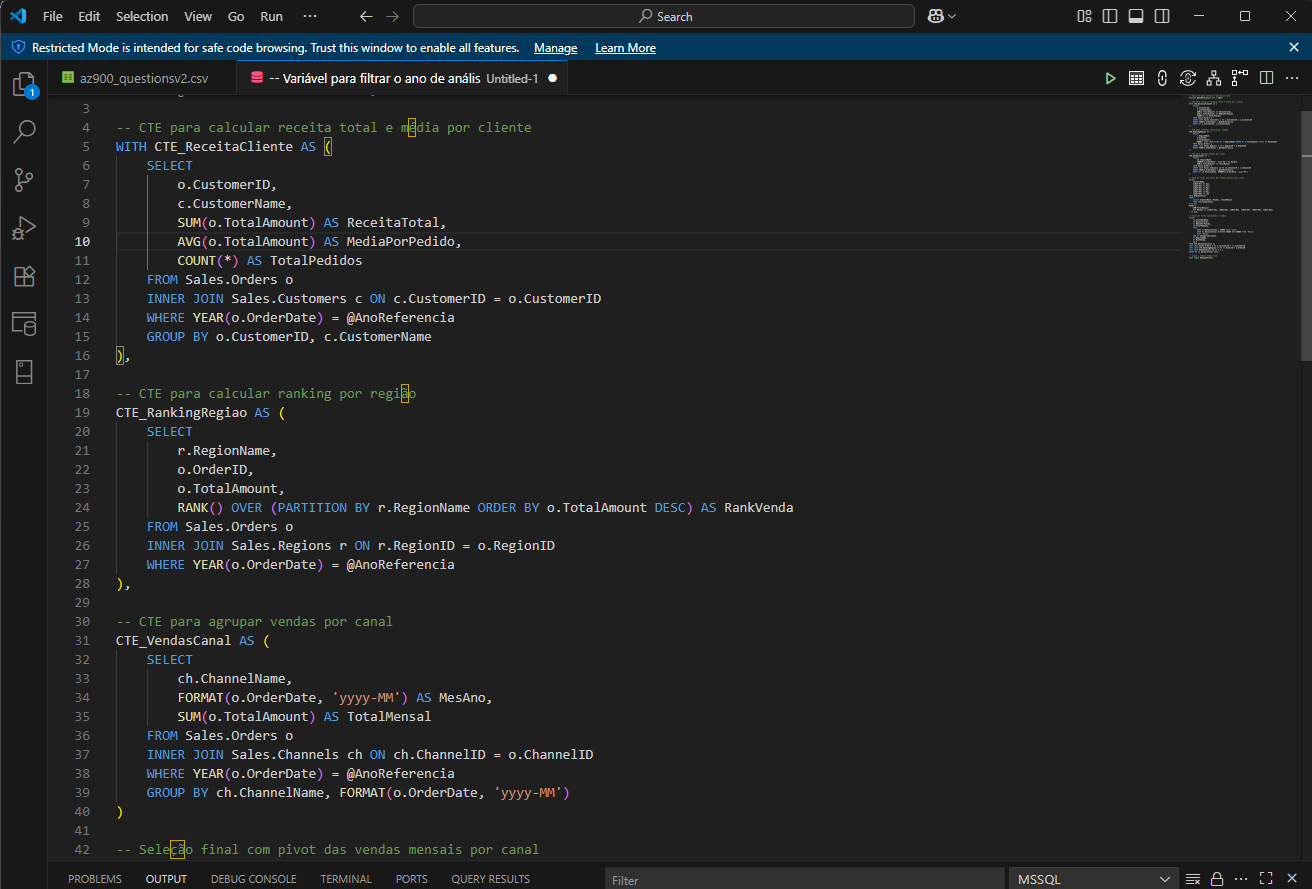Open Copilot chat icon in title bar
The height and width of the screenshot is (889, 1312).
tap(936, 16)
